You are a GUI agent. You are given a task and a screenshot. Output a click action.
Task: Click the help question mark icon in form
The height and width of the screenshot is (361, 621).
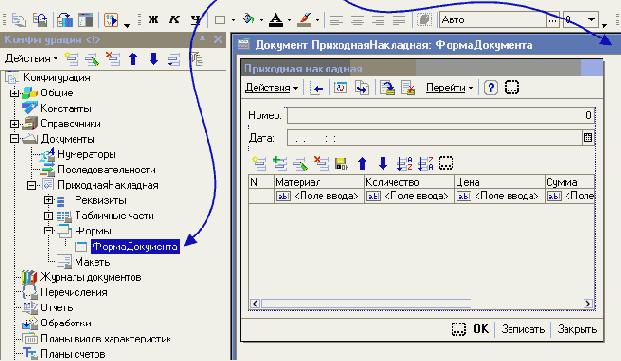pos(491,87)
